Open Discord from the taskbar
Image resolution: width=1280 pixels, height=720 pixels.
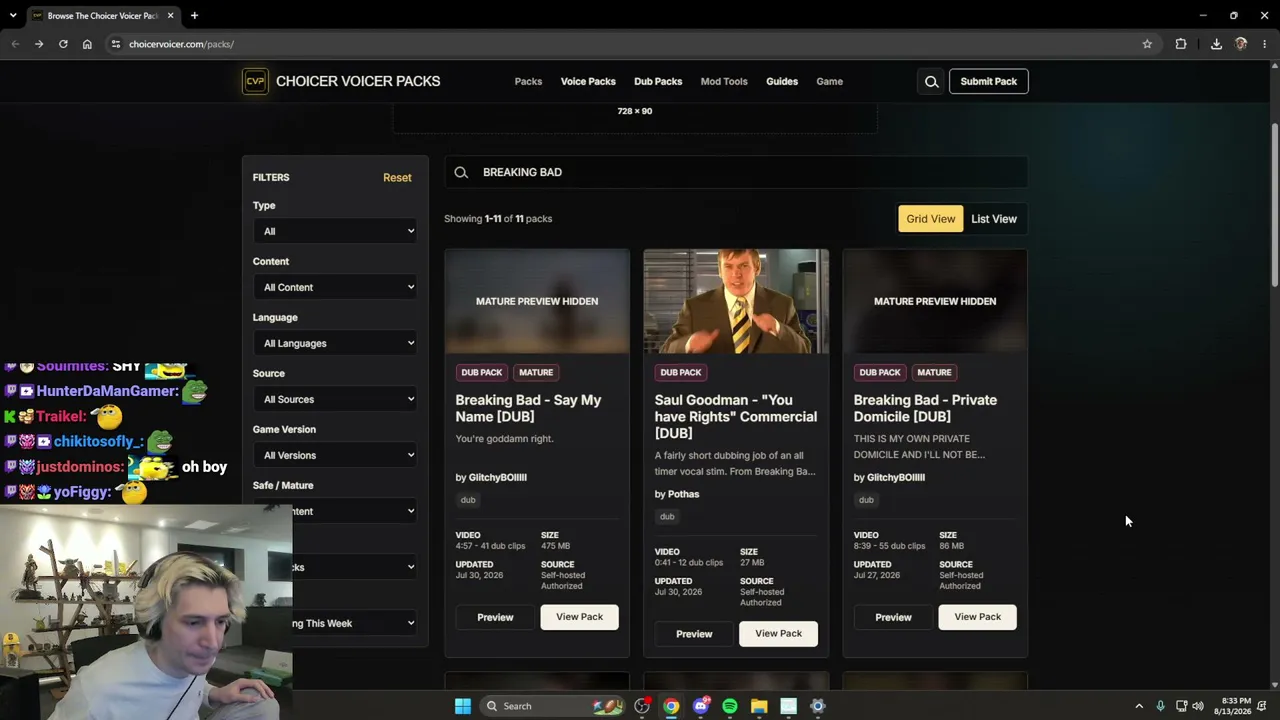701,706
